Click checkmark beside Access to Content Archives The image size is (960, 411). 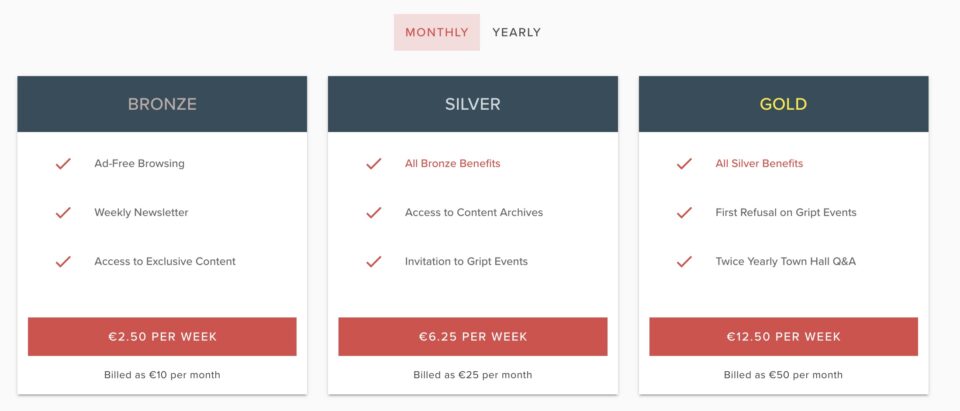[374, 212]
